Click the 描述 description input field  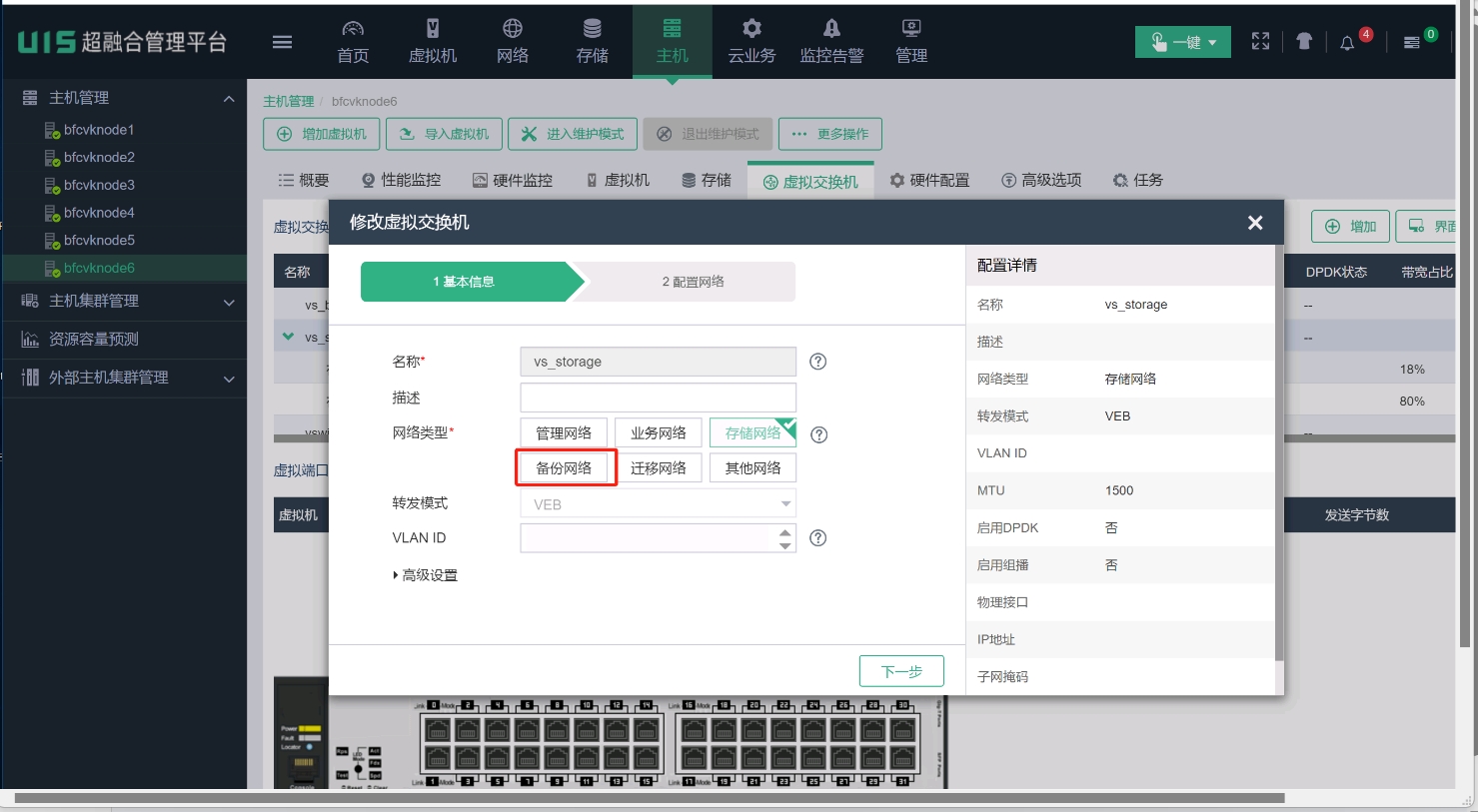pyautogui.click(x=659, y=398)
